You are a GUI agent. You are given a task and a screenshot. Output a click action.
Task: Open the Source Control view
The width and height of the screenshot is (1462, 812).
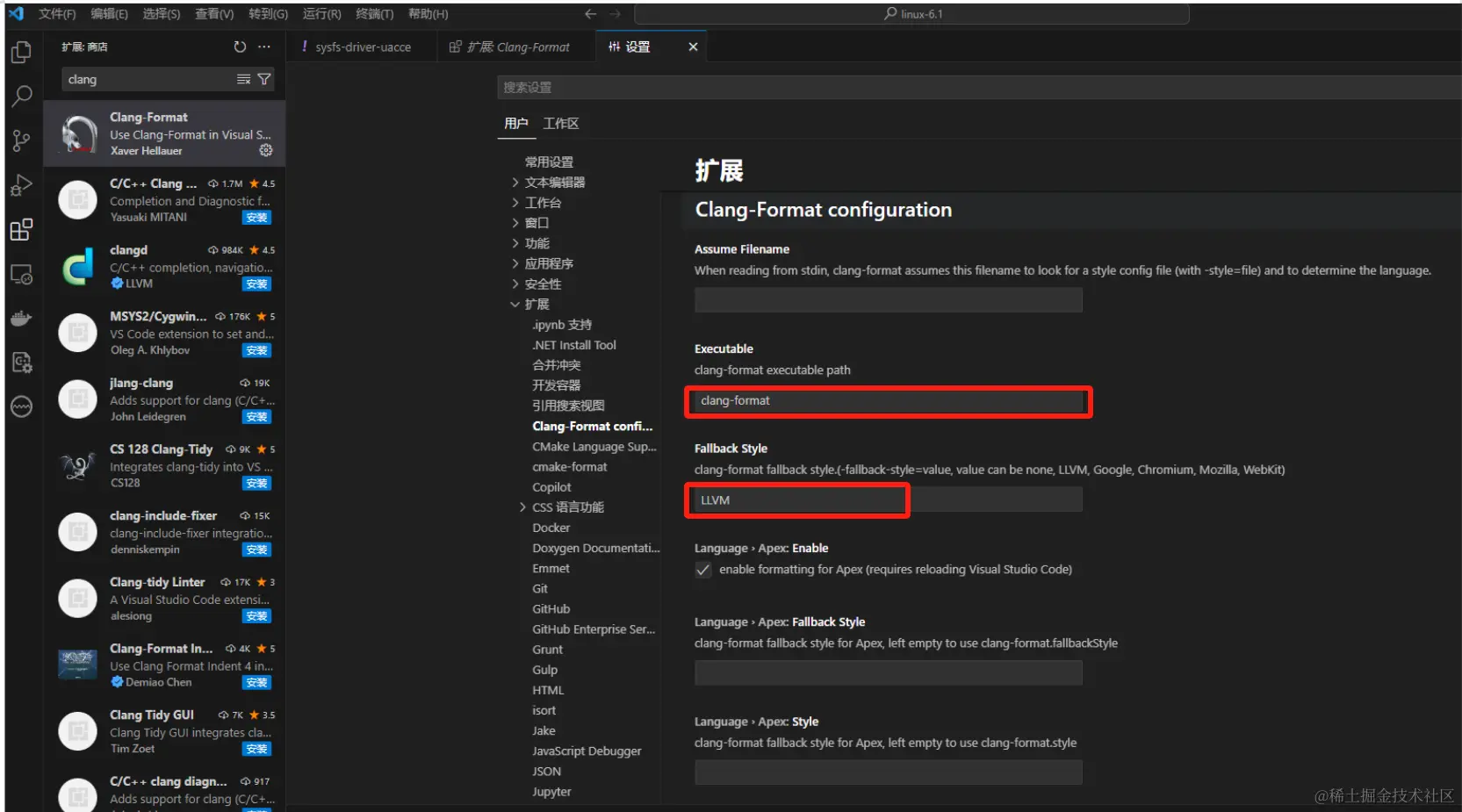coord(21,141)
